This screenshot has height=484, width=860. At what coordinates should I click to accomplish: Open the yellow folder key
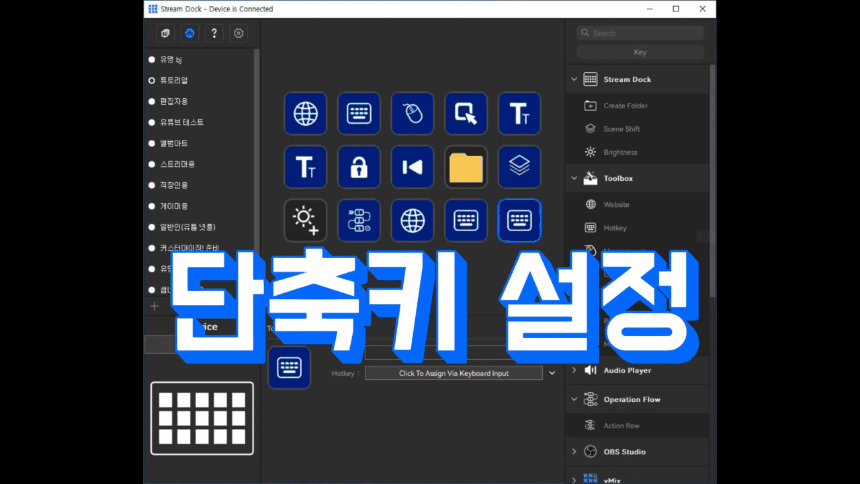point(465,167)
